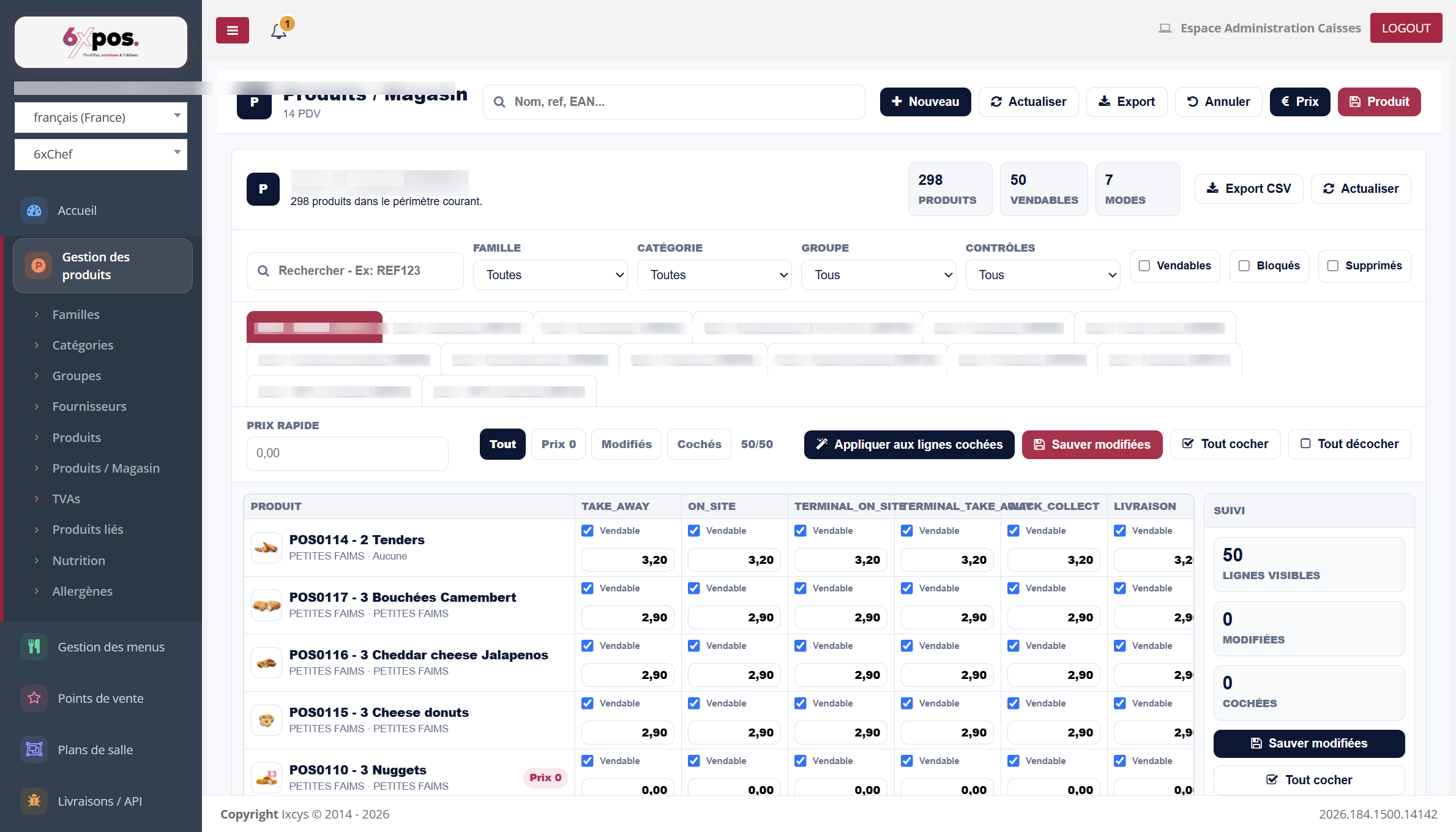Click the 2 Tenders product thumbnail

coord(267,548)
